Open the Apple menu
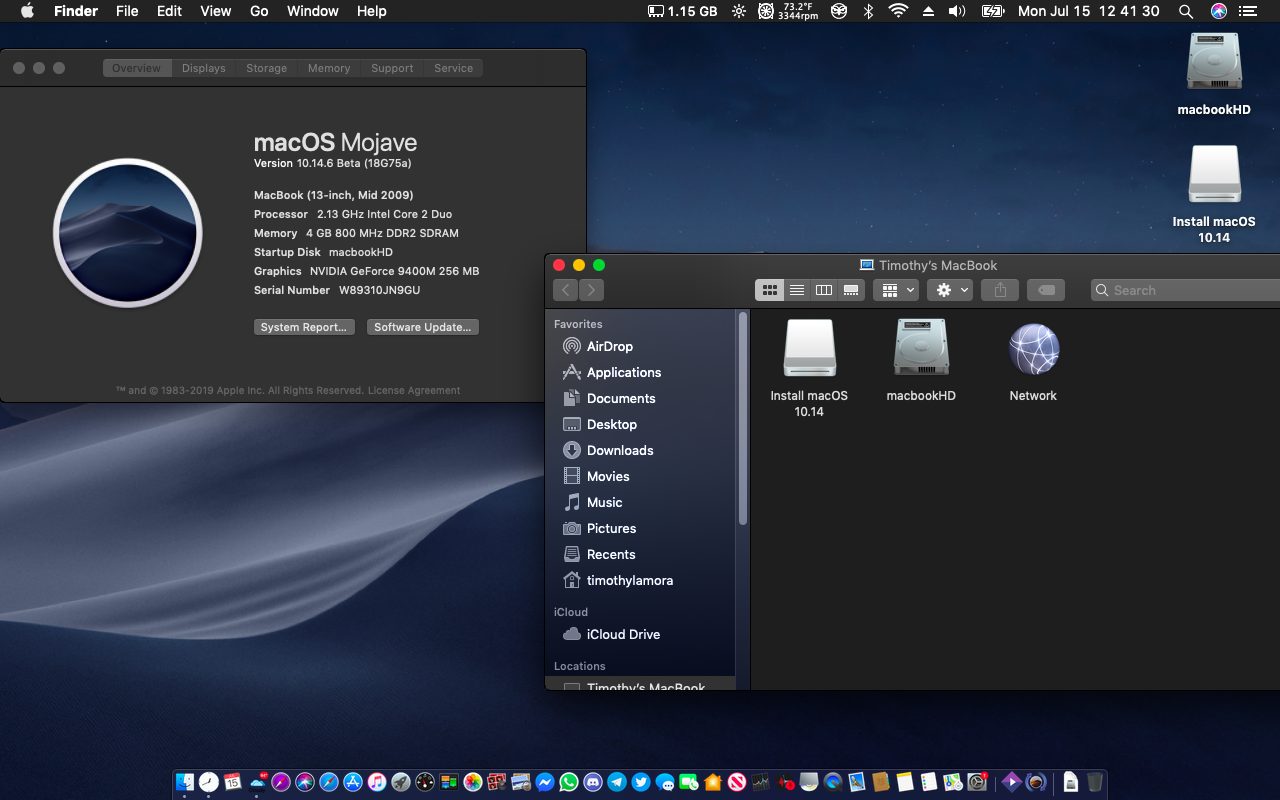Viewport: 1280px width, 800px height. 27,11
